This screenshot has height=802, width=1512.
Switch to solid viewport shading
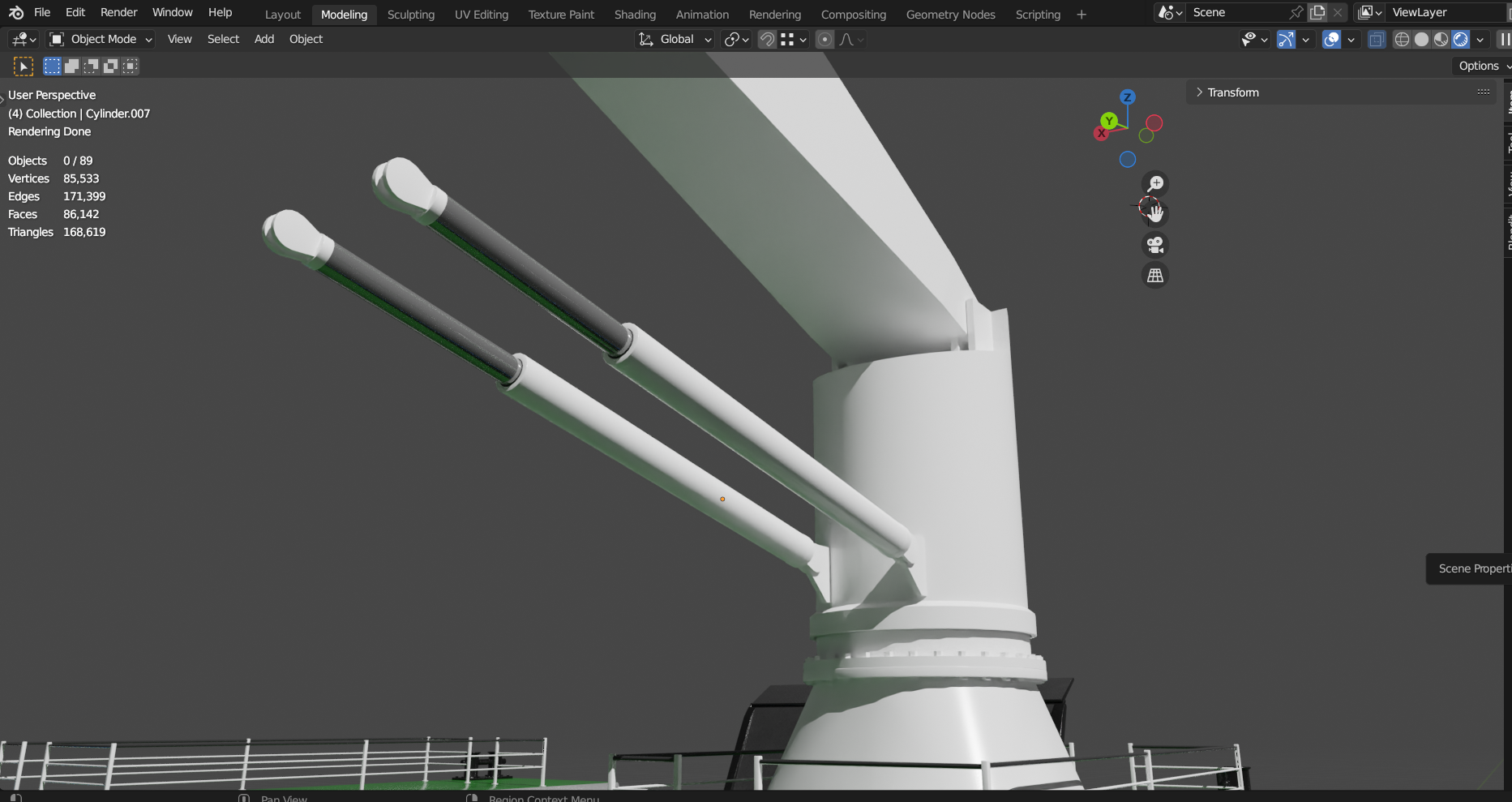(1421, 39)
